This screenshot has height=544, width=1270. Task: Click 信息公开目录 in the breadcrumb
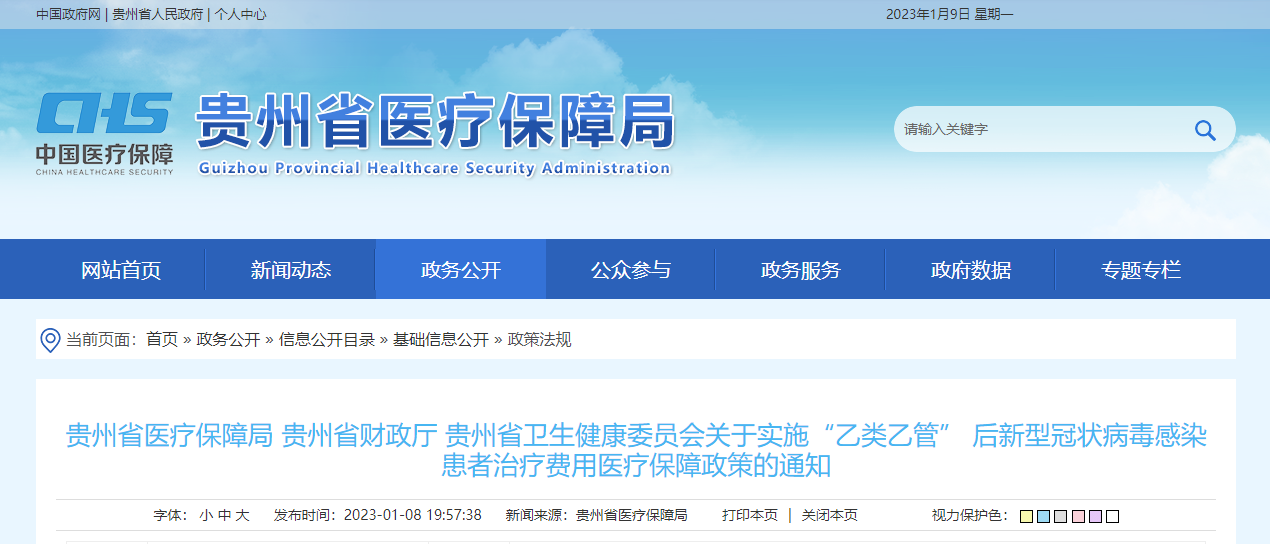pos(327,340)
